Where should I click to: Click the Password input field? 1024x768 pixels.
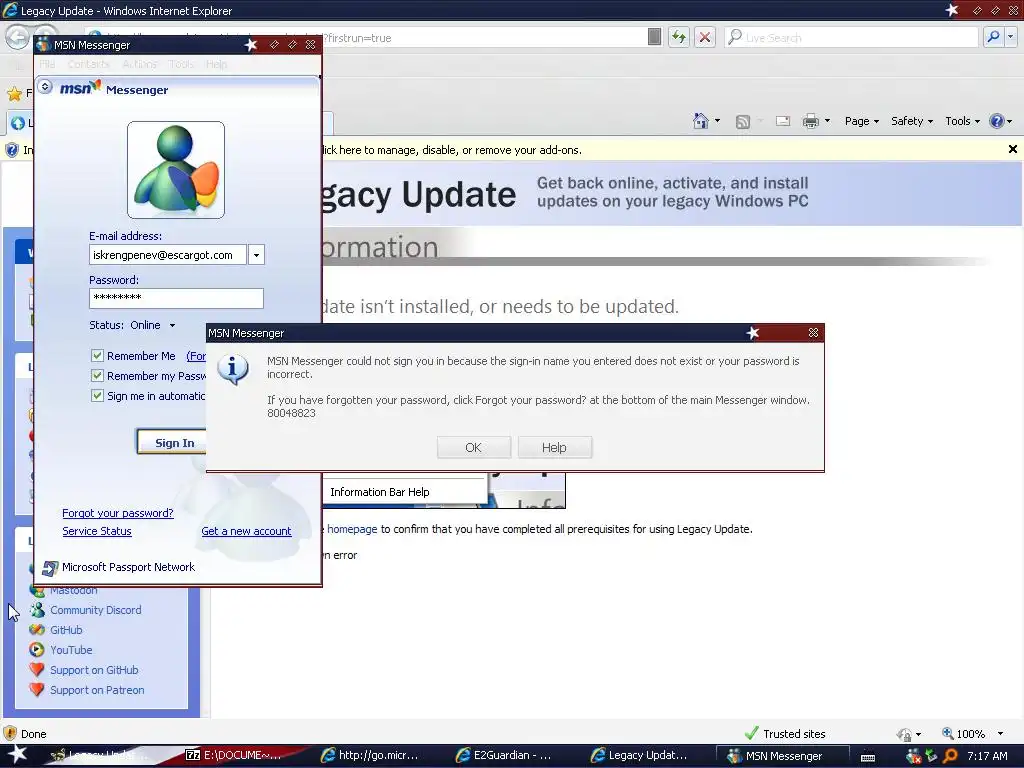click(x=176, y=298)
